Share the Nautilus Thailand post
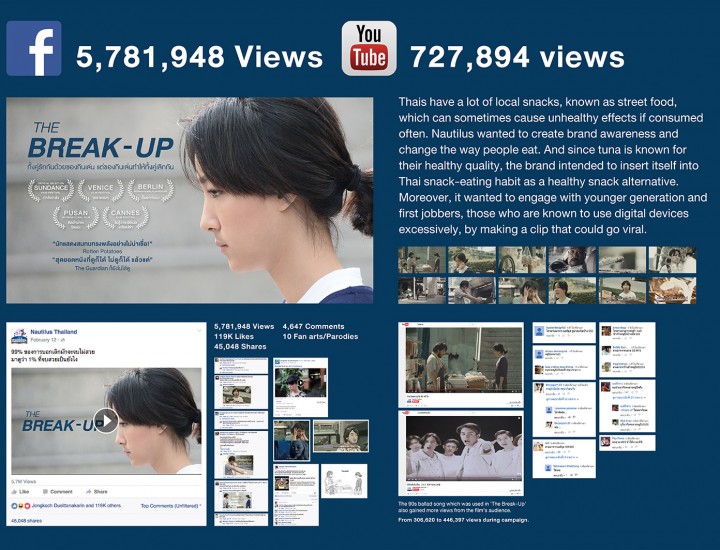Image resolution: width=720 pixels, height=550 pixels. [97, 491]
